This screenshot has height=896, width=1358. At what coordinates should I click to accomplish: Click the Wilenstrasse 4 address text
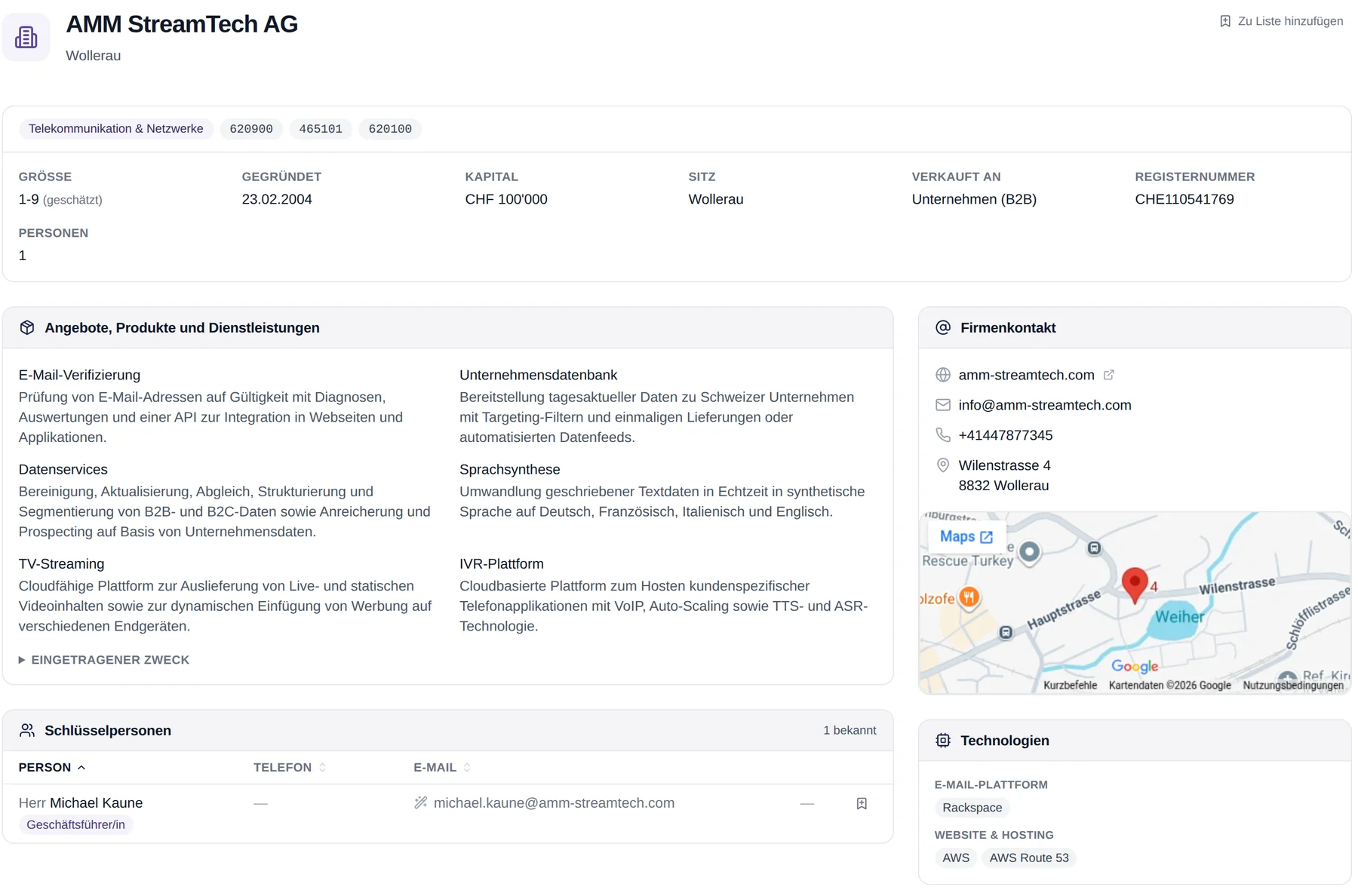point(1004,465)
